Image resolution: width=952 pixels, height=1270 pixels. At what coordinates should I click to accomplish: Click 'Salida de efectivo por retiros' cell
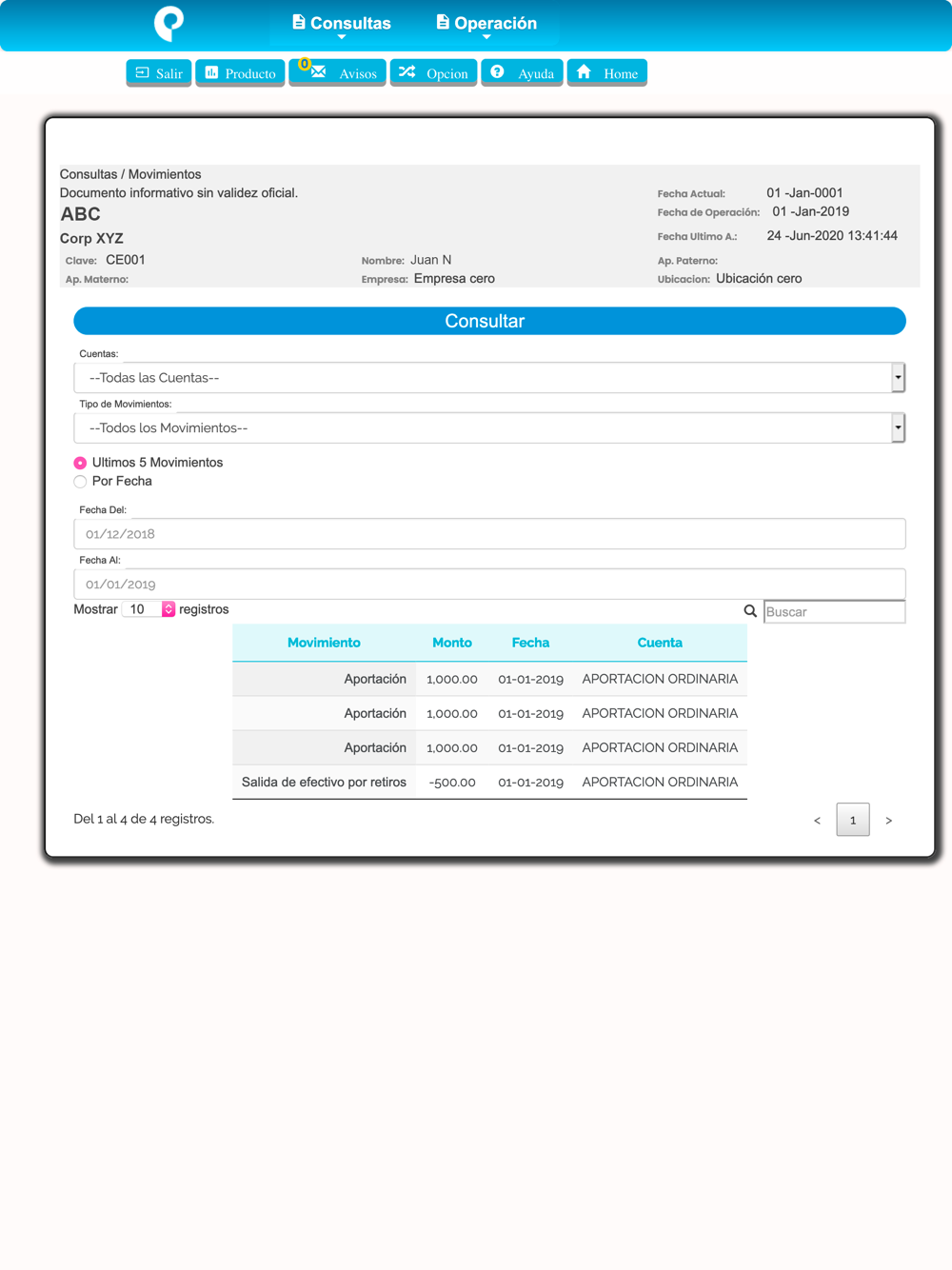click(x=324, y=783)
